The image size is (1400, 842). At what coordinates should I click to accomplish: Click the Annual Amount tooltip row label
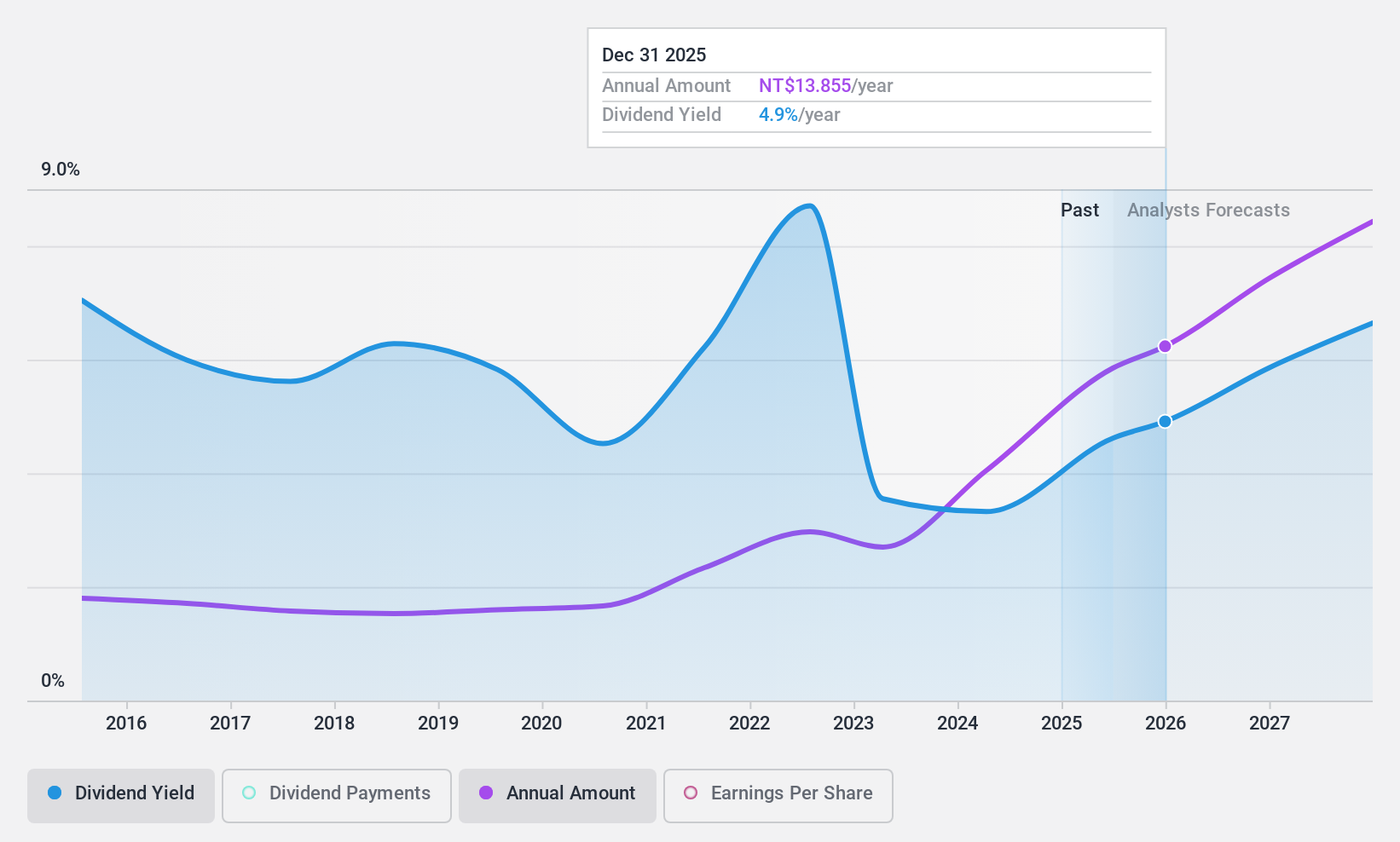(666, 86)
